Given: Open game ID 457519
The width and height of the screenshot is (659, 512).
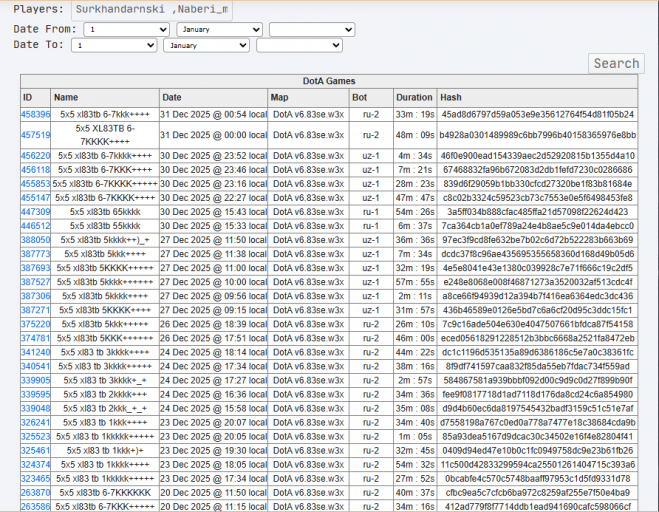Looking at the screenshot, I should pyautogui.click(x=35, y=135).
